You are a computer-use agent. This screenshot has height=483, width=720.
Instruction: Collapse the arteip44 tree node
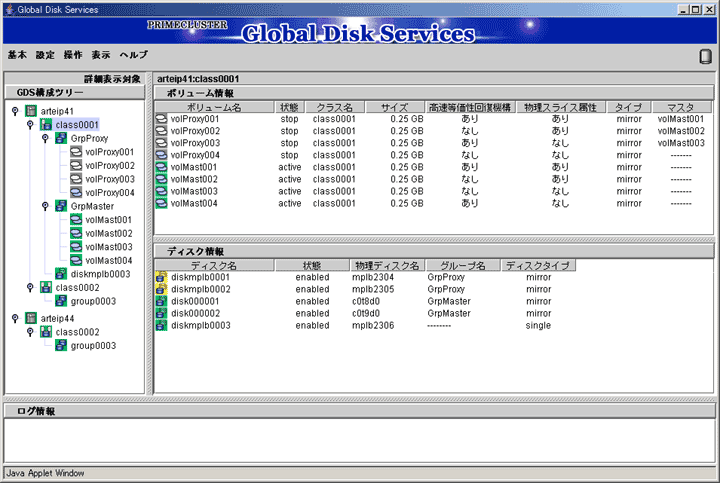point(15,318)
